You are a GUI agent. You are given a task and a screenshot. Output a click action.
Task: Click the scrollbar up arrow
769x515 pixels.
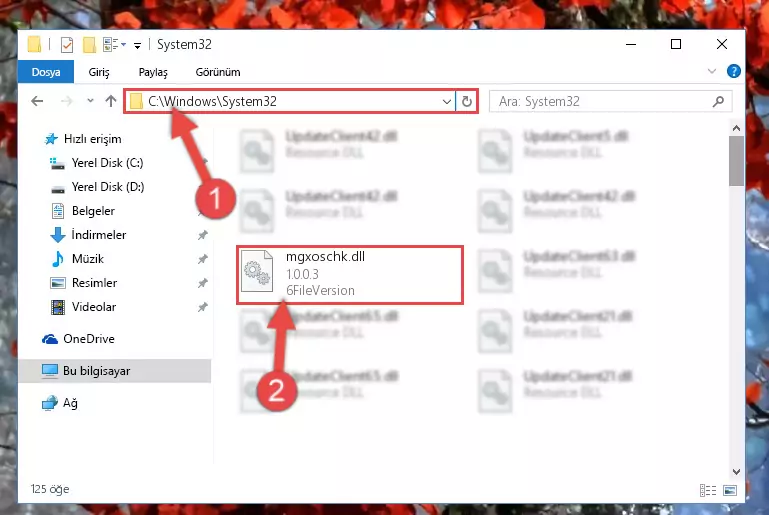[736, 129]
